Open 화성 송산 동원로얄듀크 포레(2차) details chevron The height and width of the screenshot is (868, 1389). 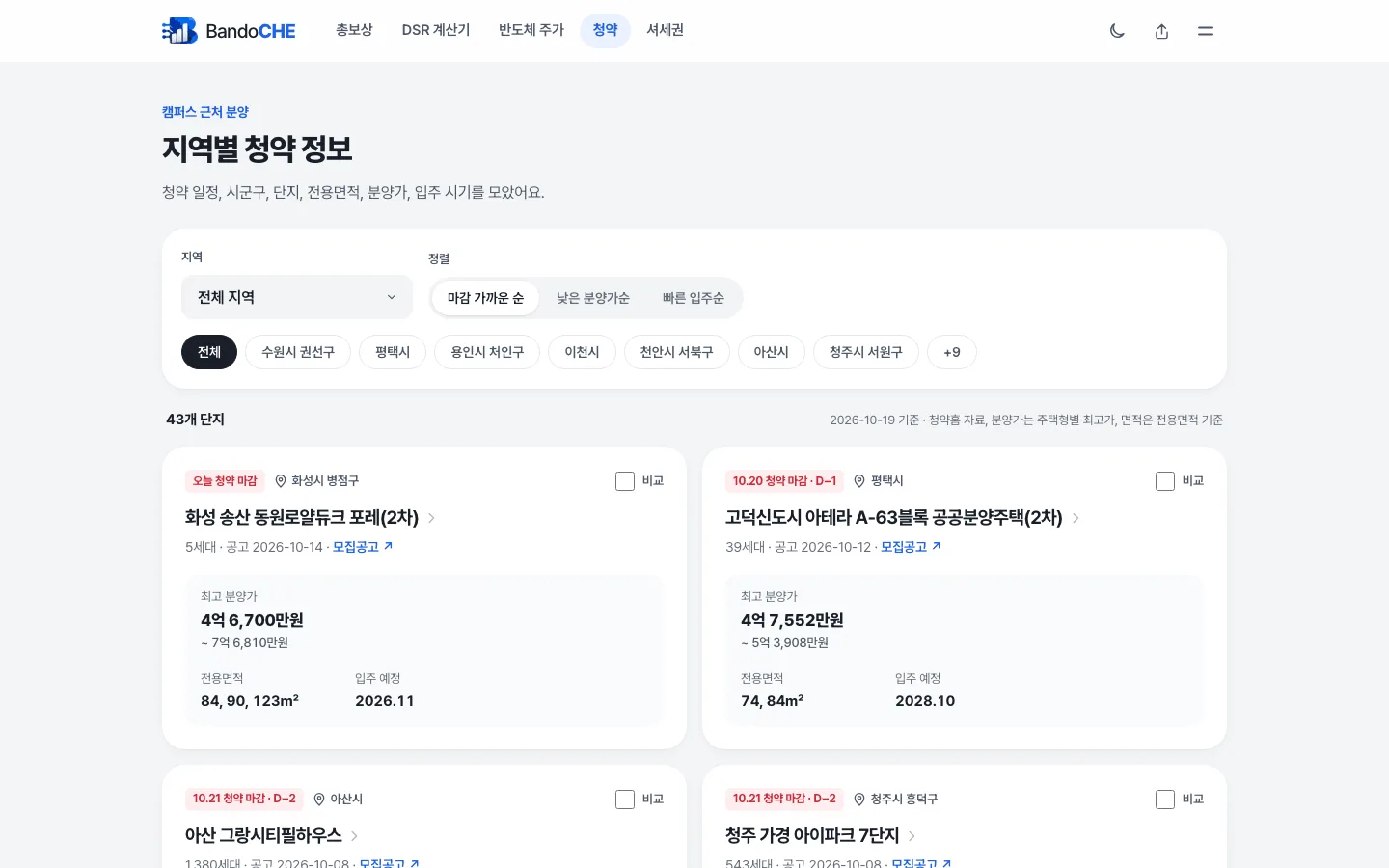[x=431, y=518]
